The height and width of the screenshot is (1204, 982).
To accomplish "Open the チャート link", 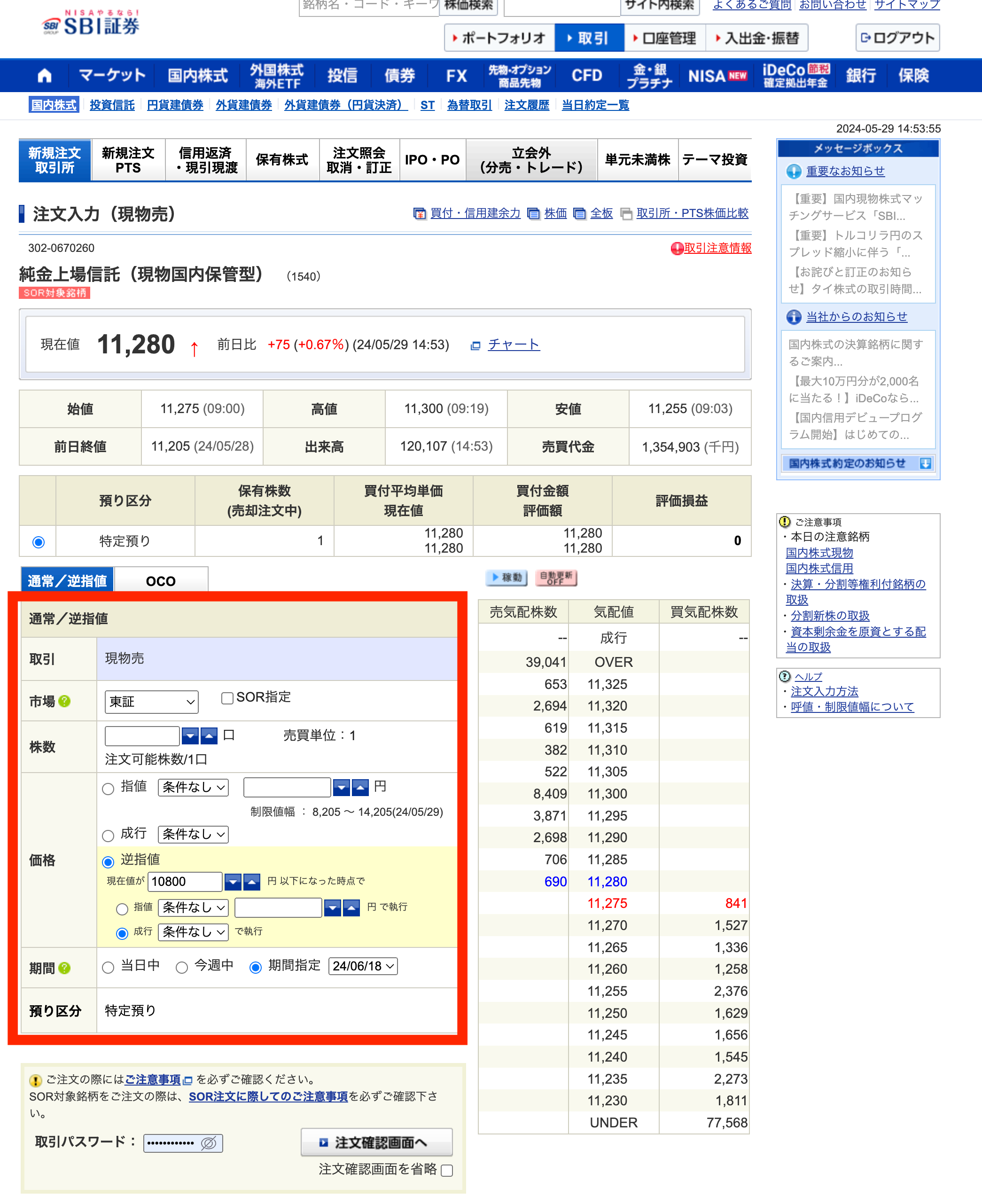I will [x=513, y=344].
